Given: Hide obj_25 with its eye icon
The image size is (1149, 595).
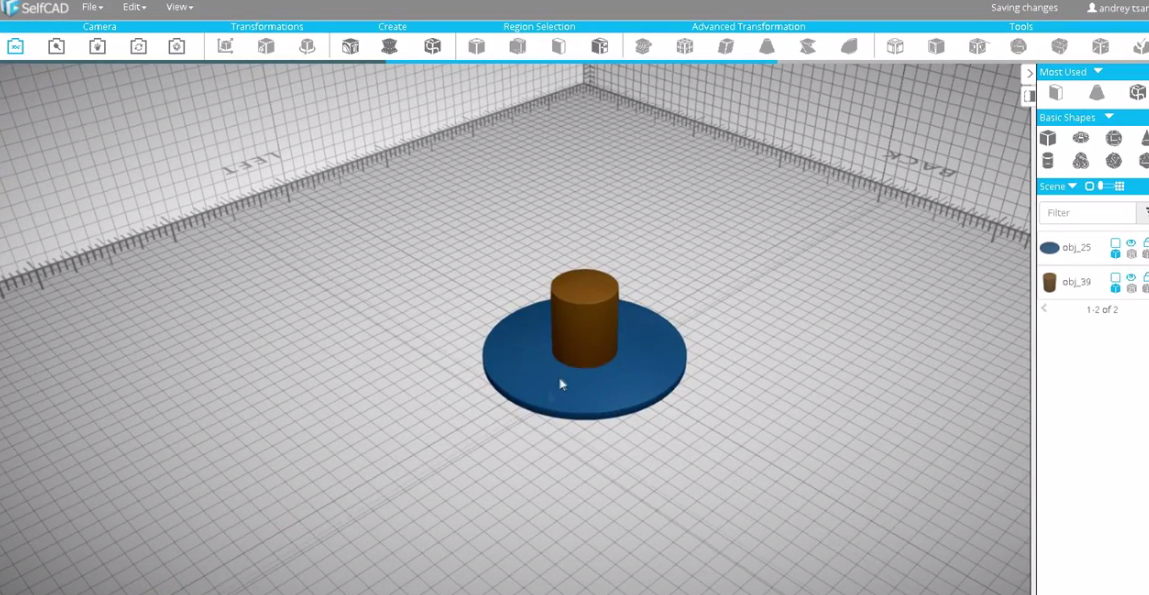Looking at the screenshot, I should point(1131,243).
